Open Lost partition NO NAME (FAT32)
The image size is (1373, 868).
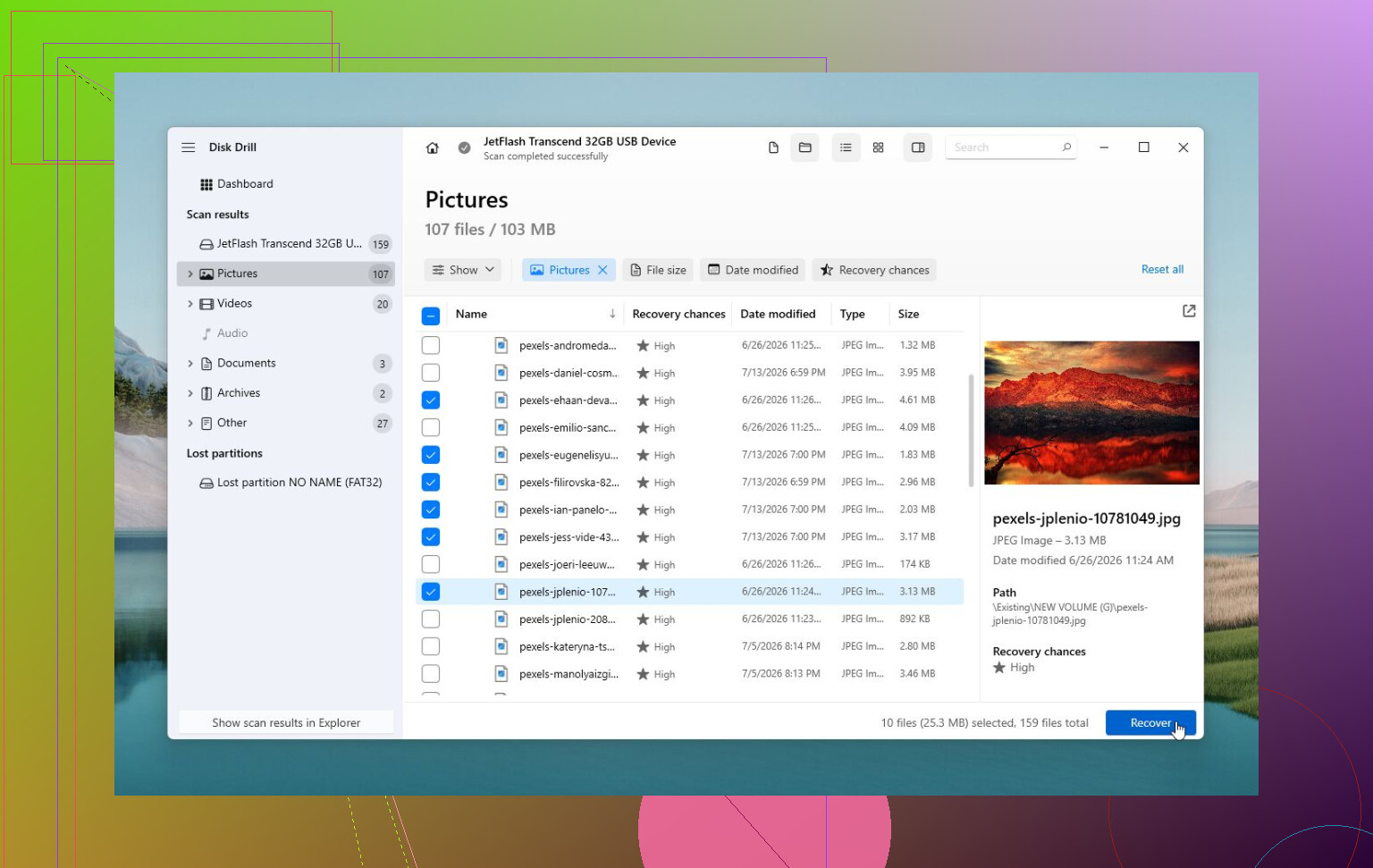[x=286, y=483]
